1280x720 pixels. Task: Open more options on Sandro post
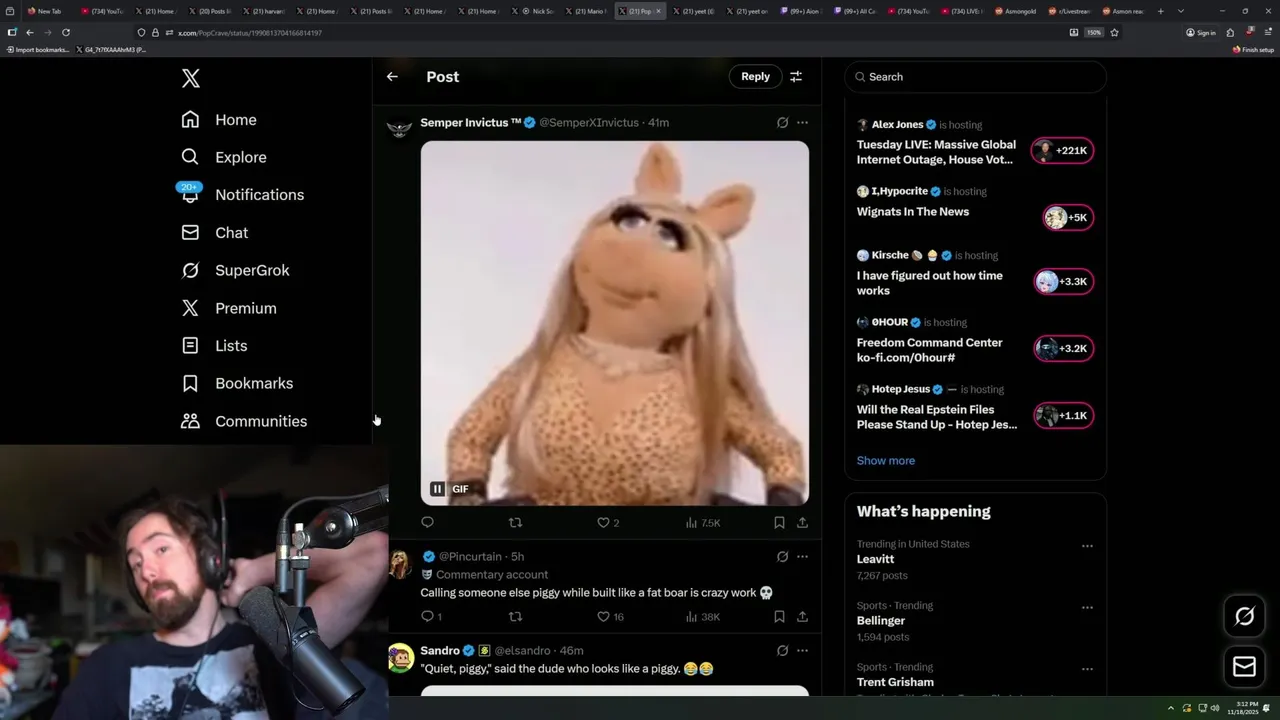tap(802, 651)
